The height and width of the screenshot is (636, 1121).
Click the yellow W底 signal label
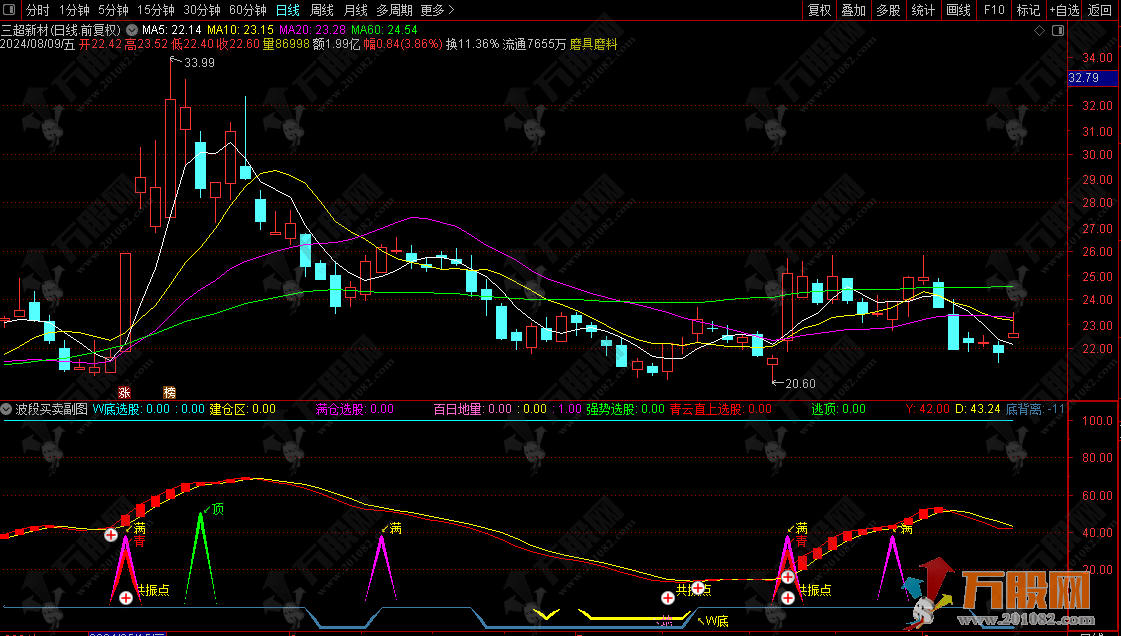pos(716,621)
